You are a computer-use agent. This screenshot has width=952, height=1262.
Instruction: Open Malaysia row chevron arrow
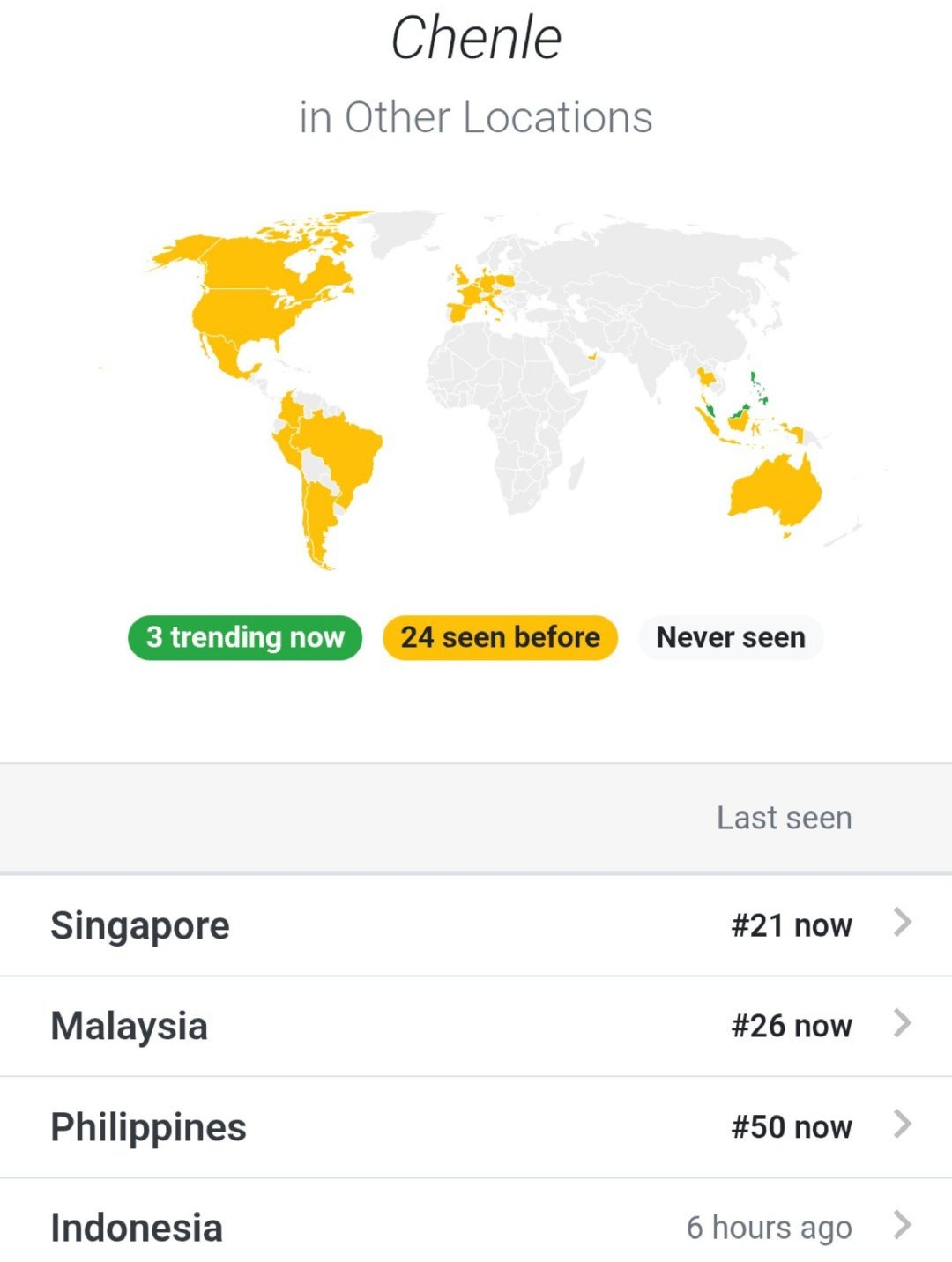[x=902, y=1023]
